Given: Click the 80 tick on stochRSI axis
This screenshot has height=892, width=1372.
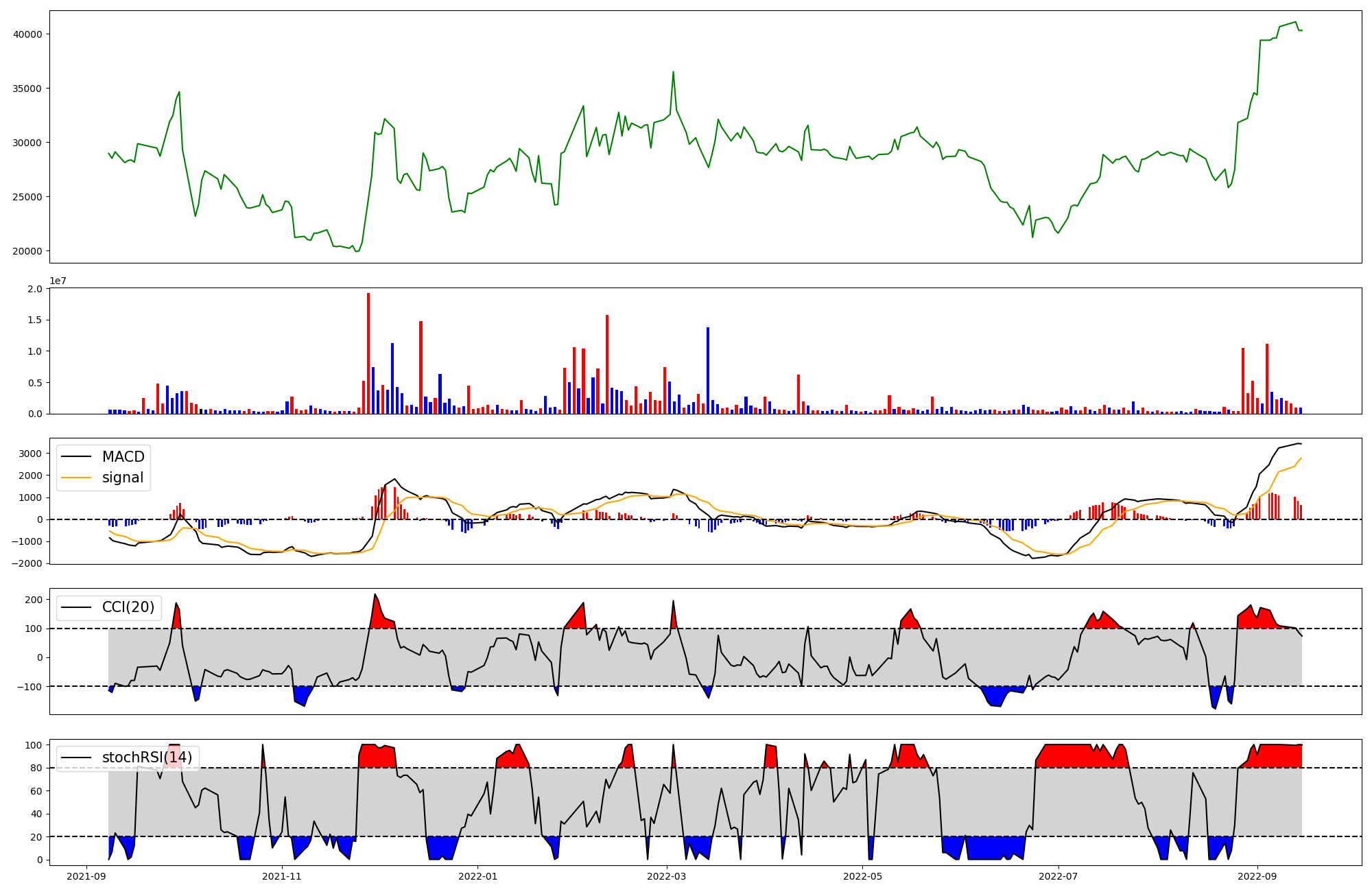Looking at the screenshot, I should pos(37,768).
